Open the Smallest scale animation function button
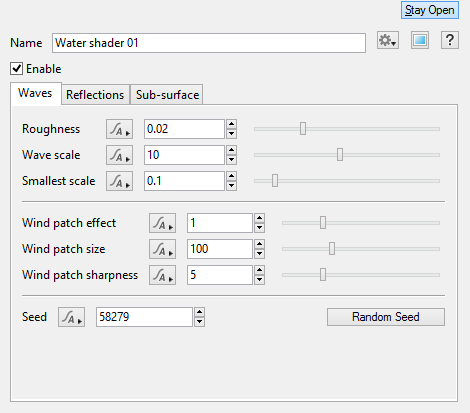 [119, 181]
